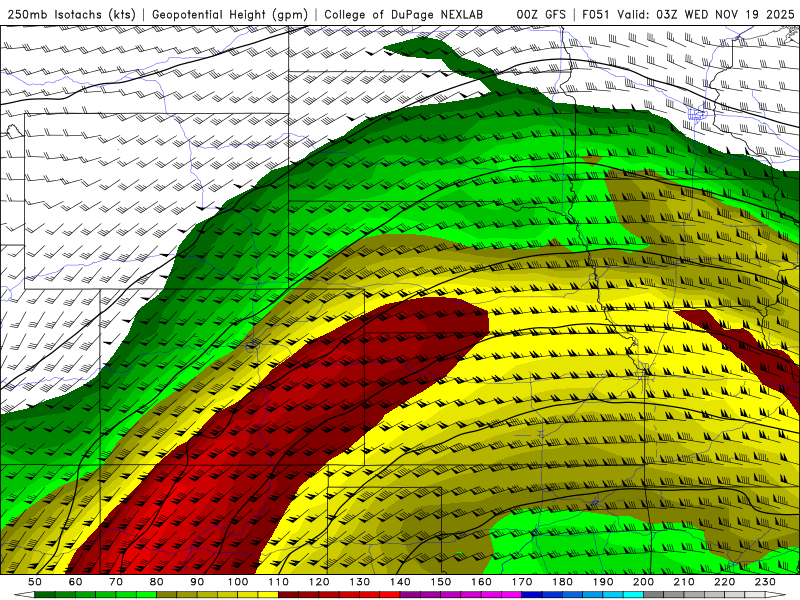Click the '230' value on the color scale
This screenshot has width=800, height=600.
tap(765, 582)
